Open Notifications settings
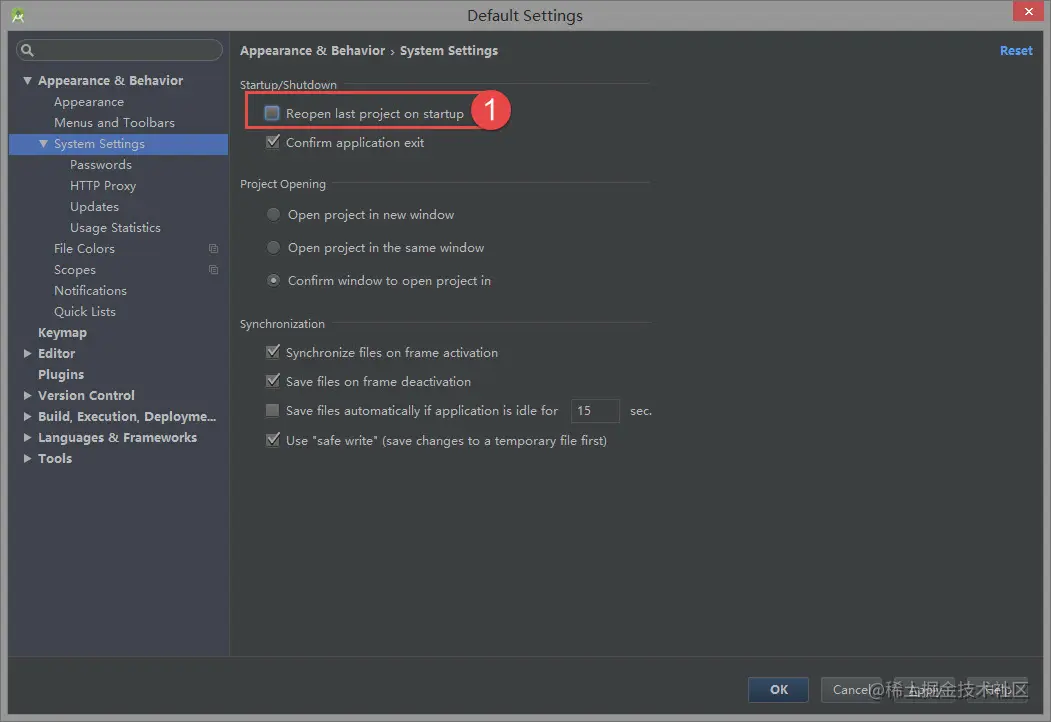This screenshot has height=722, width=1051. click(x=90, y=290)
